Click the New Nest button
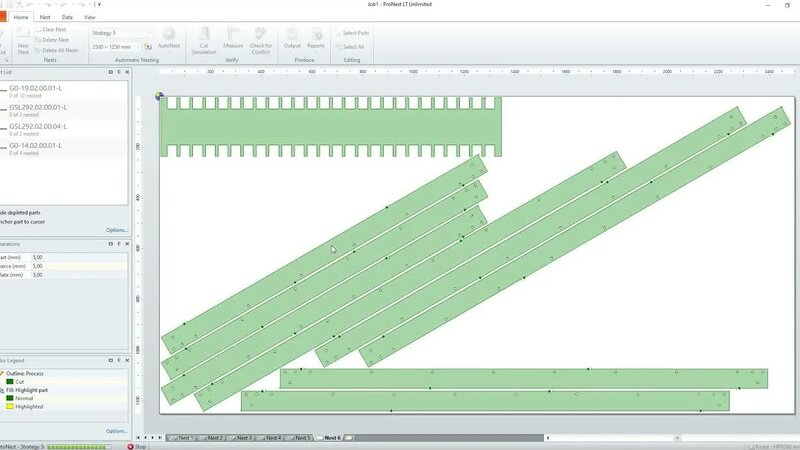The height and width of the screenshot is (450, 800). (x=23, y=40)
